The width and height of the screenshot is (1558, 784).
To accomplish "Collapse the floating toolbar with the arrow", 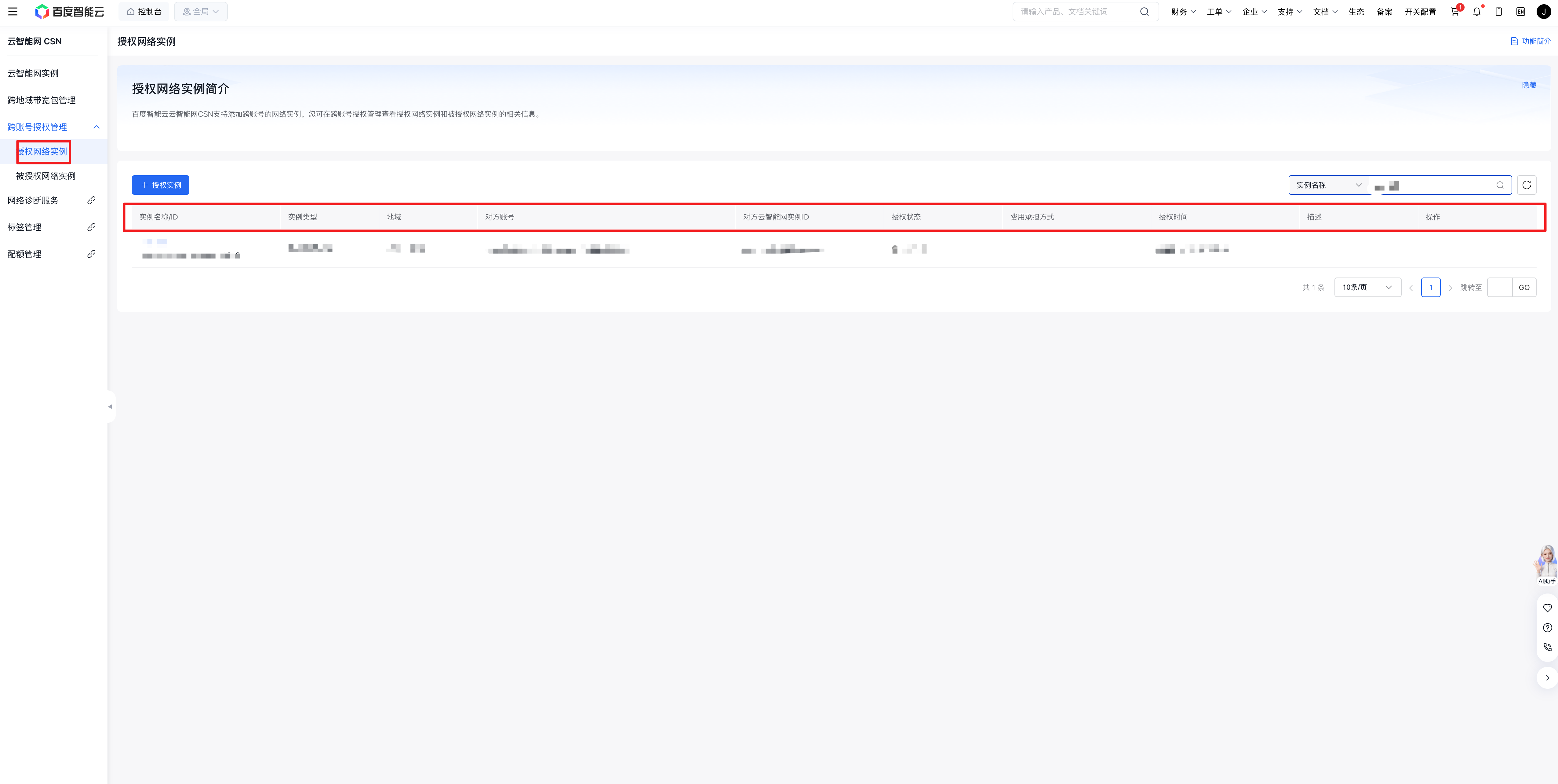I will click(1547, 678).
